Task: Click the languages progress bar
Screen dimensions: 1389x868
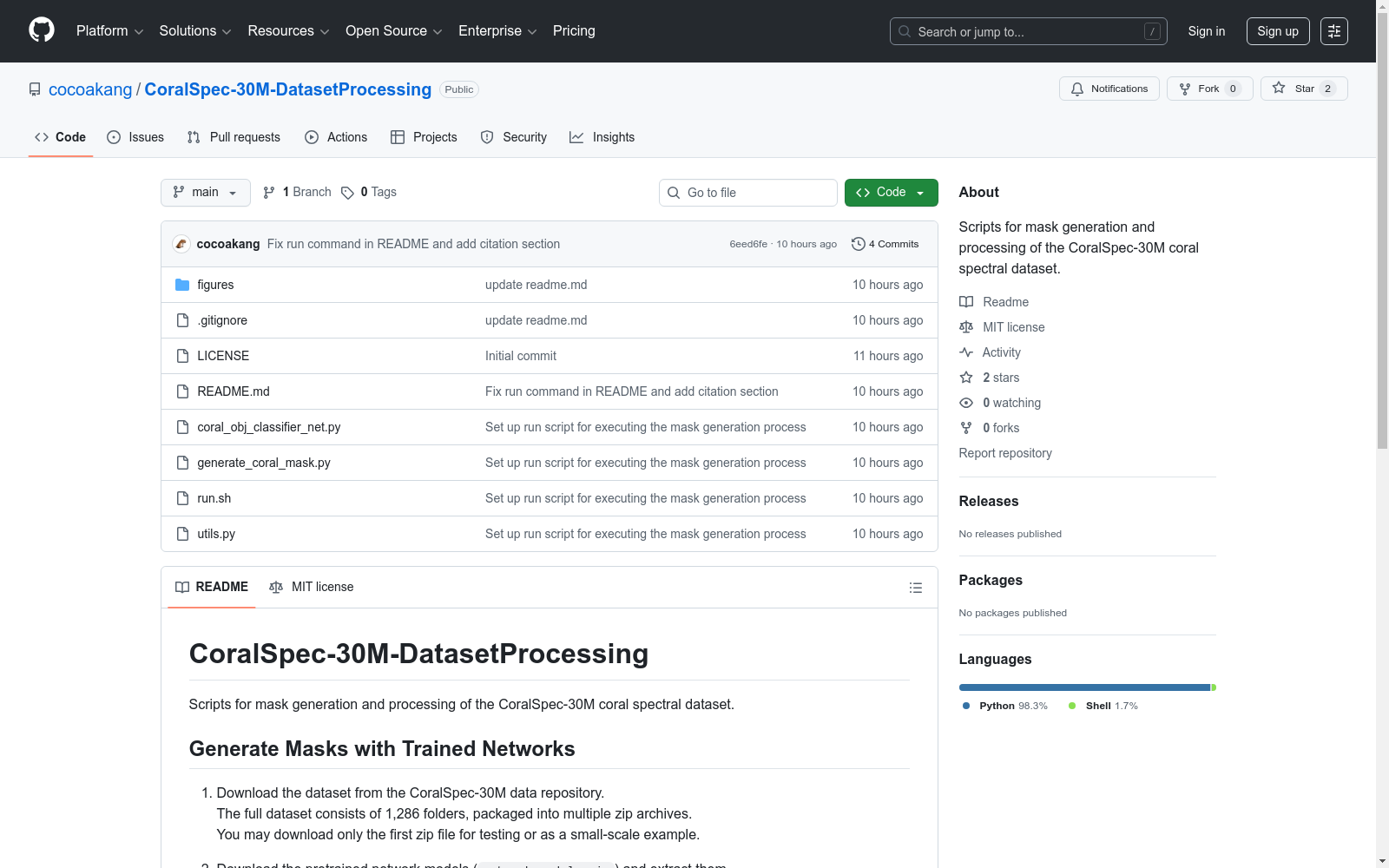Action: pyautogui.click(x=1088, y=687)
